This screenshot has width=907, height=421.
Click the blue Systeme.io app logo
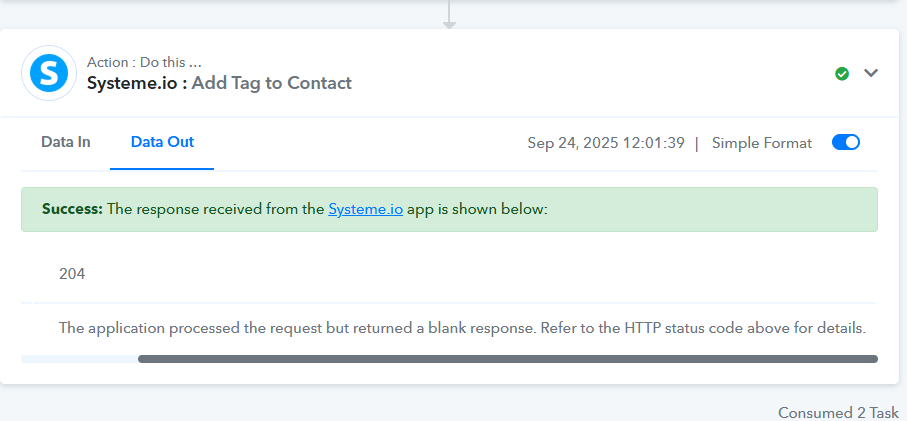pyautogui.click(x=49, y=73)
